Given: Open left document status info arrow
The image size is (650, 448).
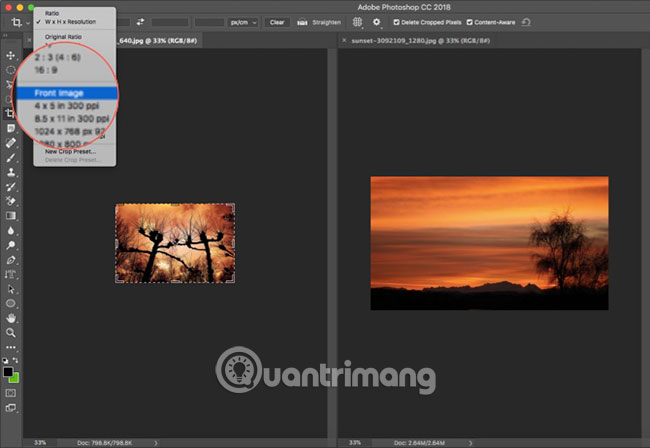Looking at the screenshot, I should tap(156, 443).
